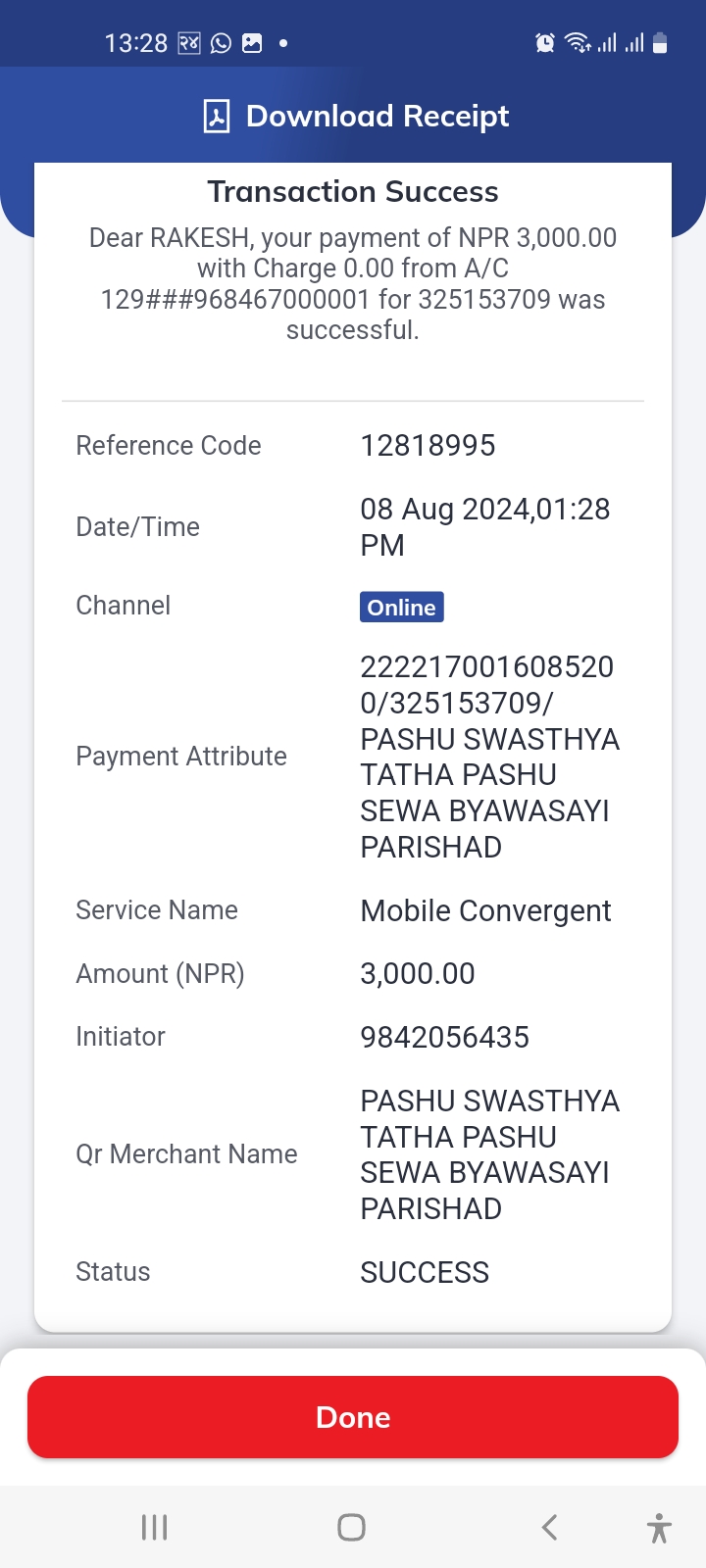Tap the Online channel badge
The height and width of the screenshot is (1568, 706).
402,608
